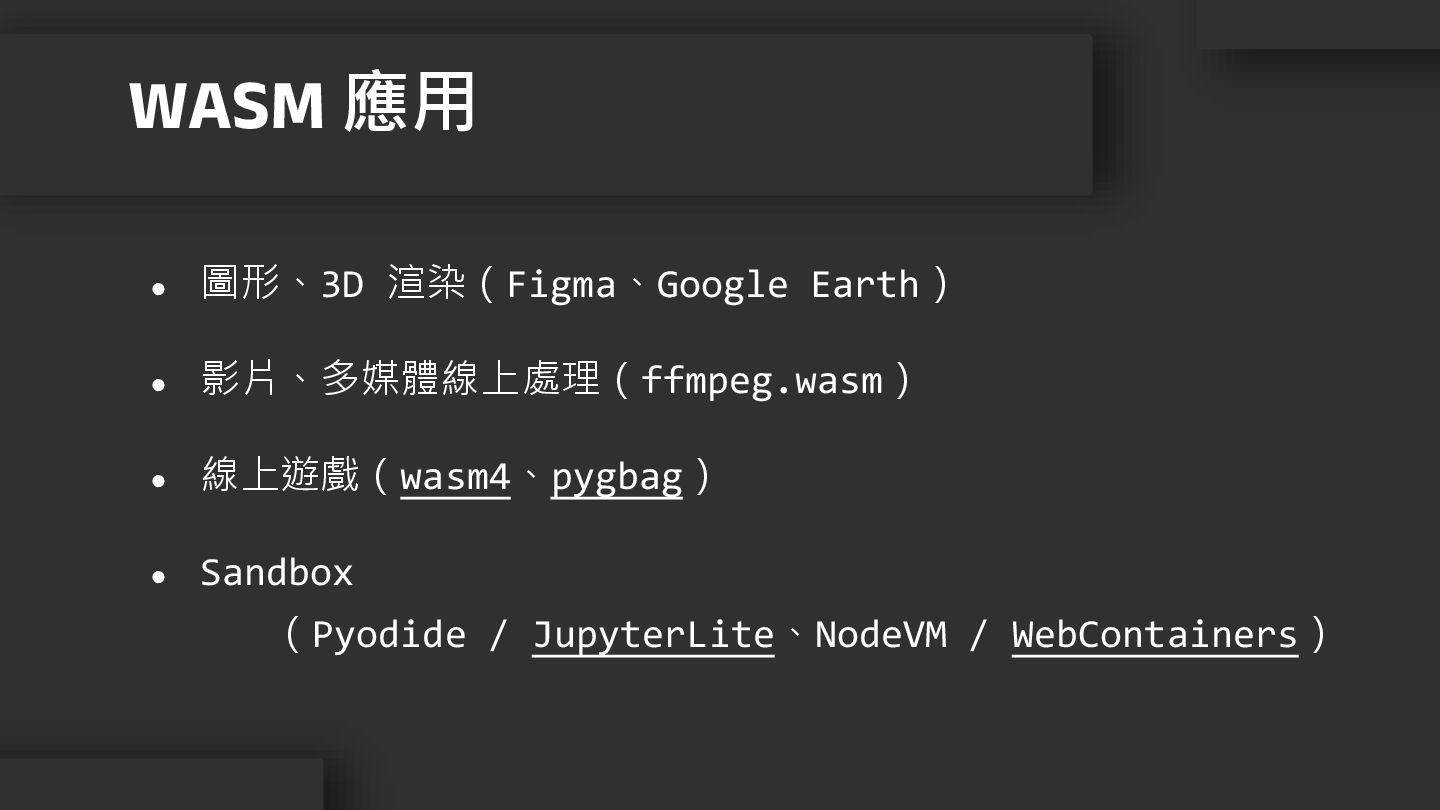Viewport: 1440px width, 810px height.
Task: Open the wasm4 hyperlink
Action: [455, 477]
